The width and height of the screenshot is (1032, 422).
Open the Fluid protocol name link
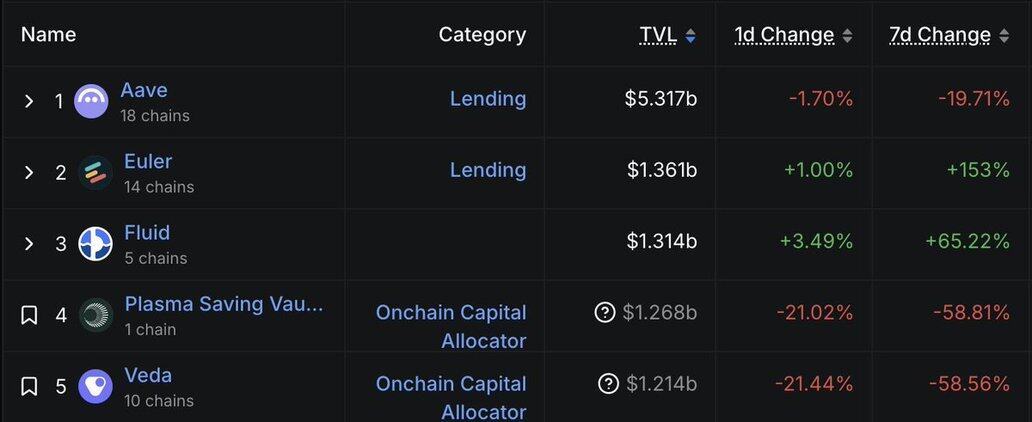pos(147,232)
